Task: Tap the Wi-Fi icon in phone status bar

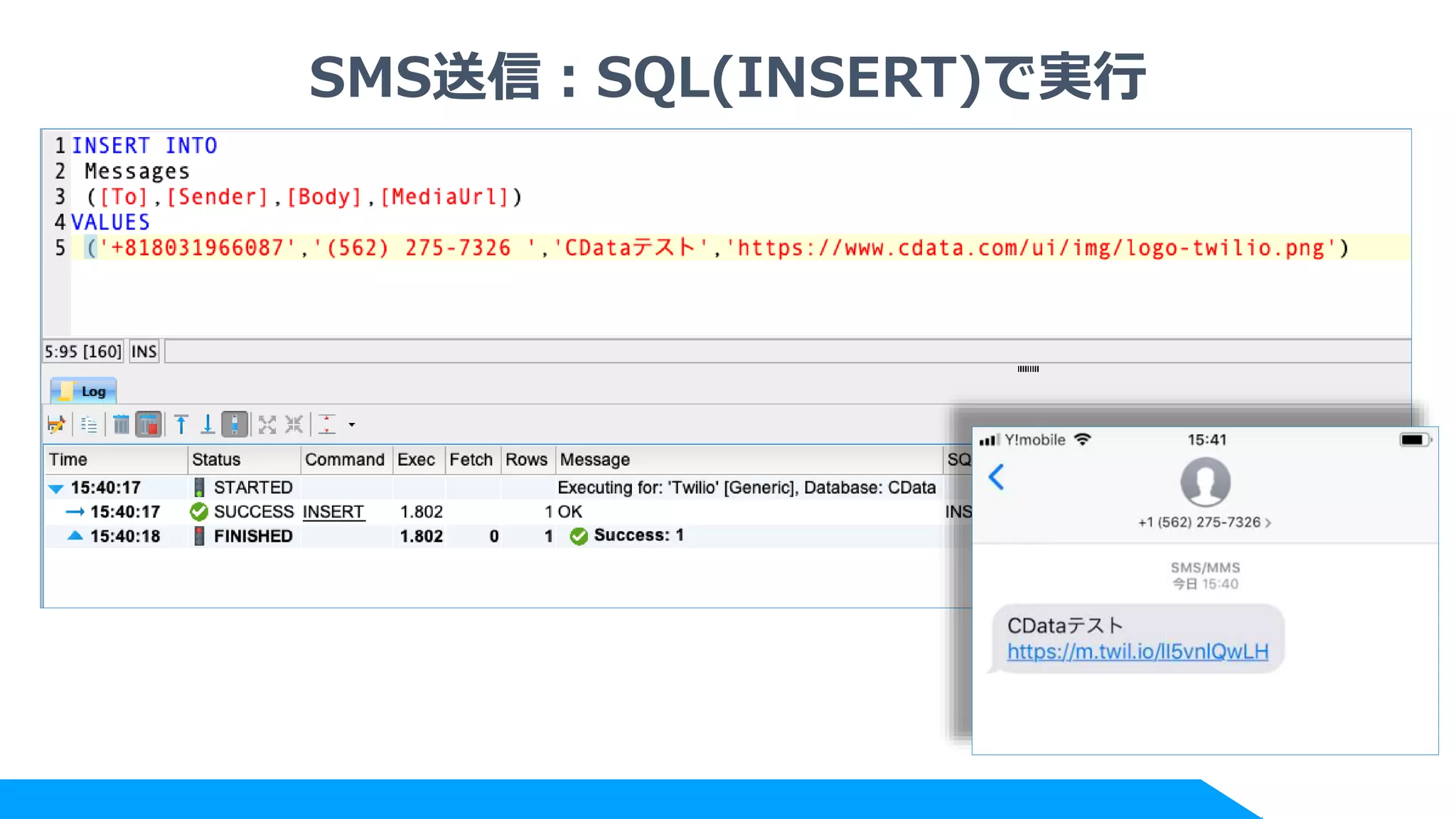Action: tap(1082, 439)
